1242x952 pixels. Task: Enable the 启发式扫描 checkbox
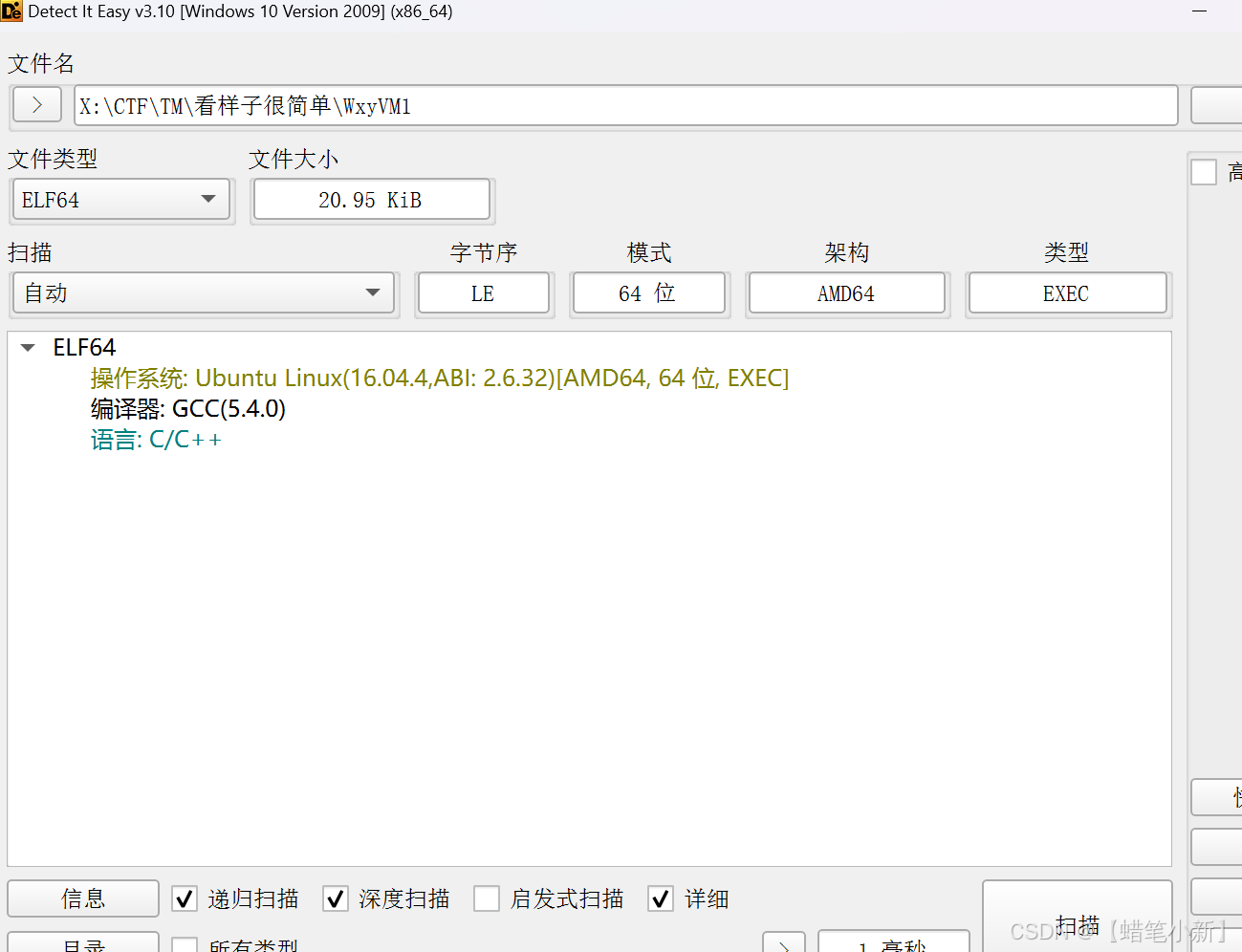pyautogui.click(x=487, y=898)
